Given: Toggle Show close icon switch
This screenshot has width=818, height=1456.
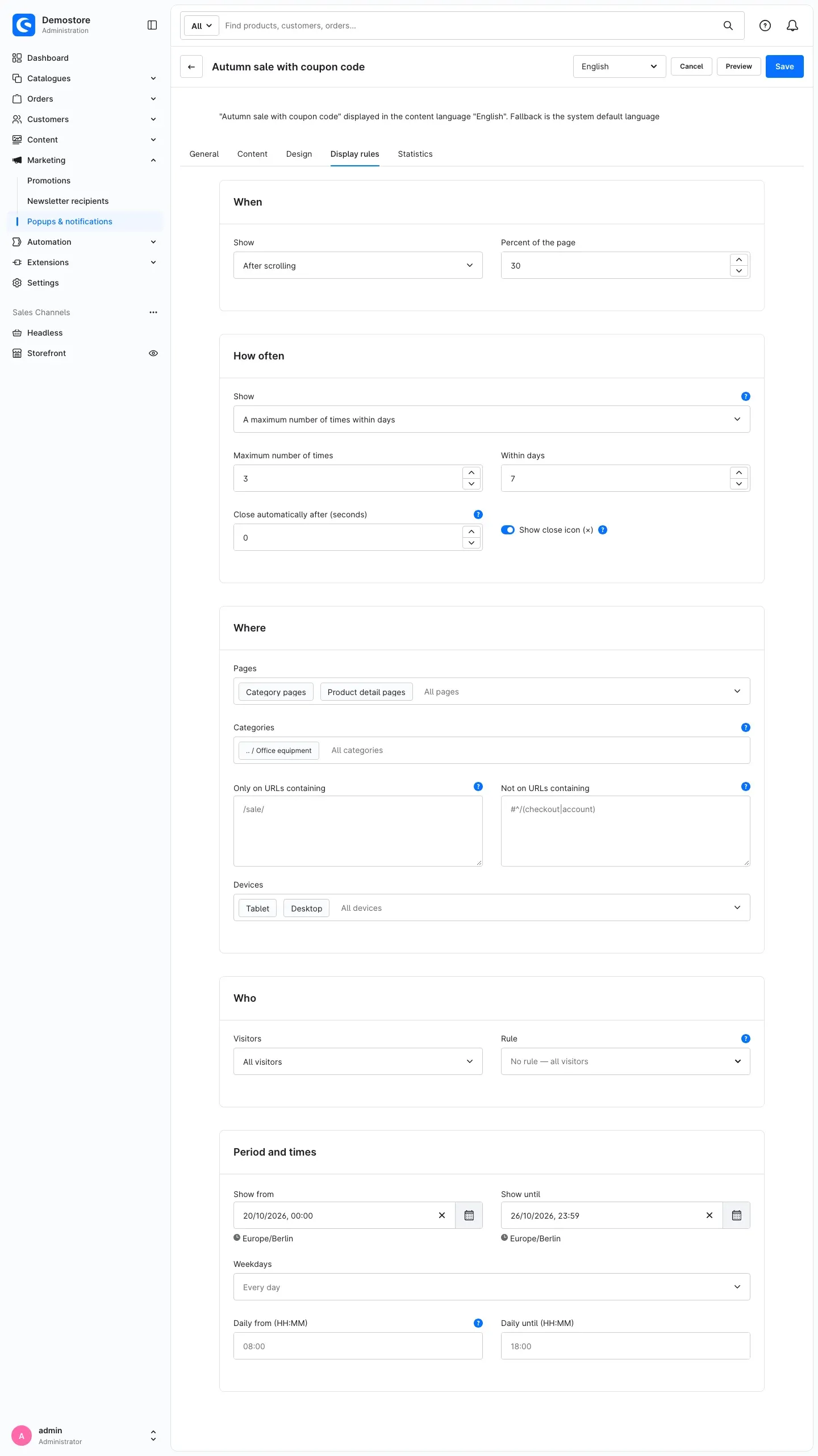Looking at the screenshot, I should [x=508, y=530].
